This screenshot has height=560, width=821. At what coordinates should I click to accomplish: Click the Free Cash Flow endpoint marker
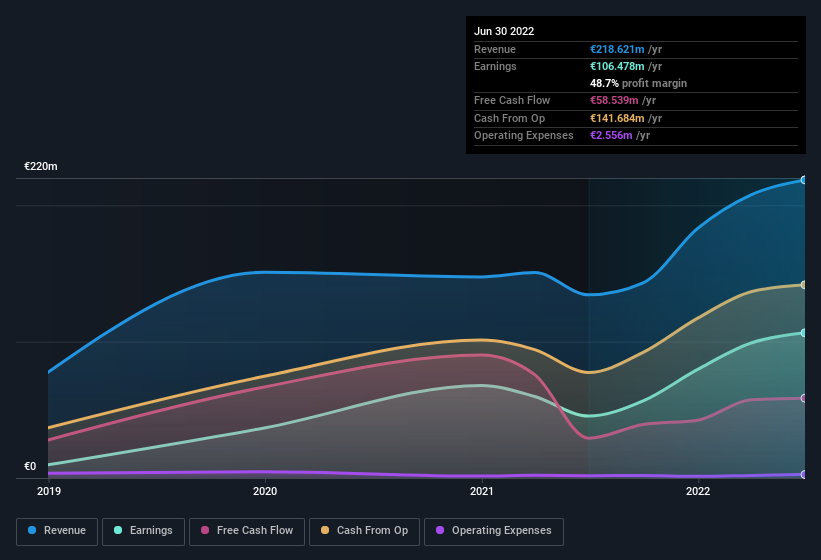coord(804,398)
